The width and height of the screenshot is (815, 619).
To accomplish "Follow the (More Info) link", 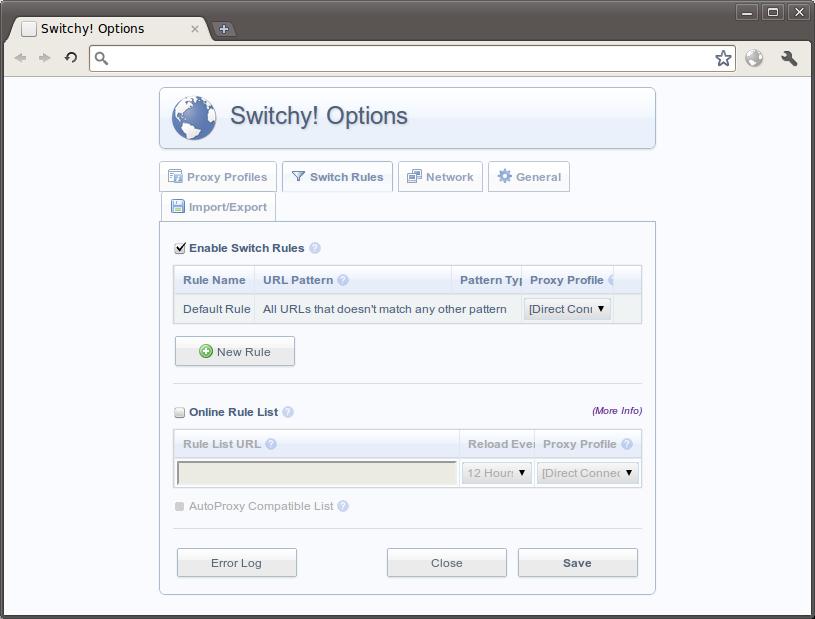I will pyautogui.click(x=617, y=411).
